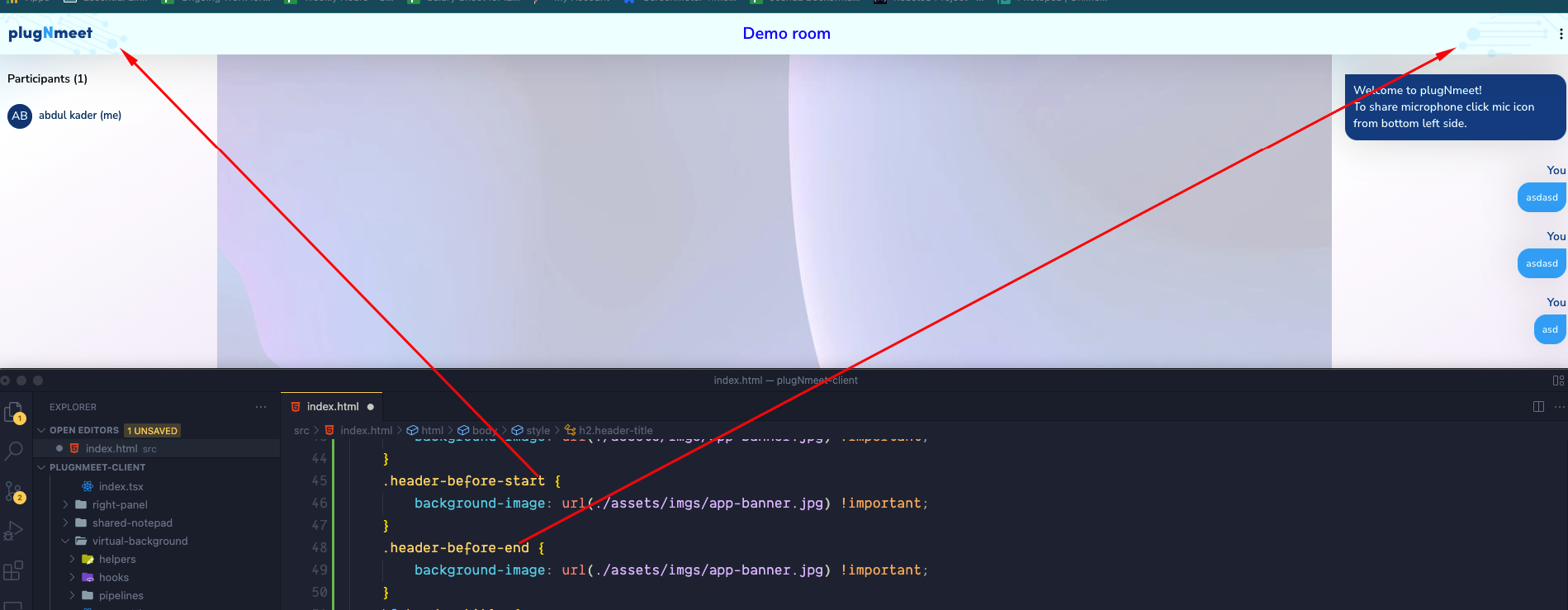The height and width of the screenshot is (610, 1568).
Task: Collapse the PLUGNMEET-CLIENT section
Action: click(41, 467)
